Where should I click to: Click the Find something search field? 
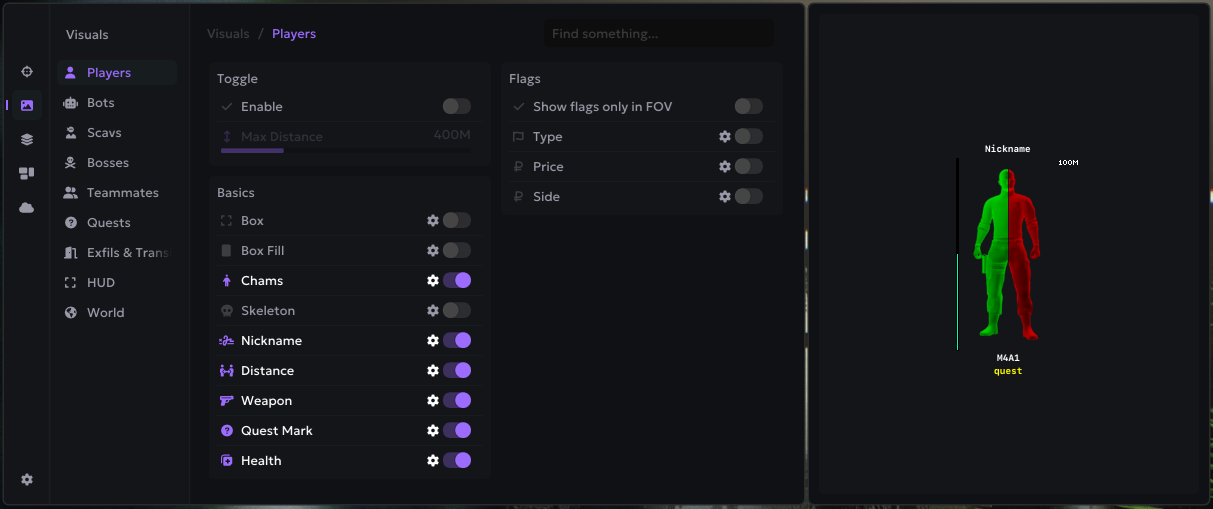[658, 34]
